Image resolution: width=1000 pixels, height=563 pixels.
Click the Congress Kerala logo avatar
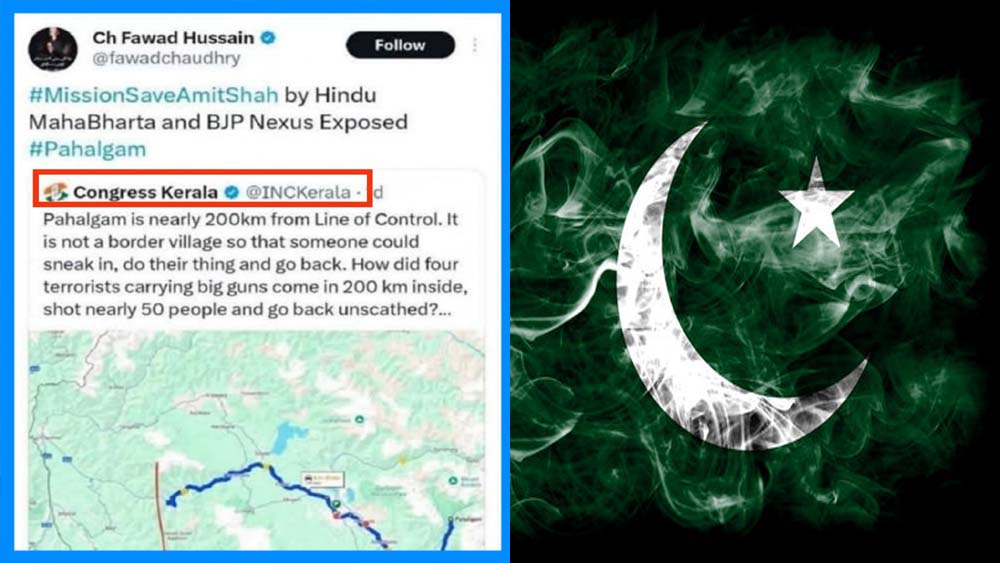click(56, 191)
